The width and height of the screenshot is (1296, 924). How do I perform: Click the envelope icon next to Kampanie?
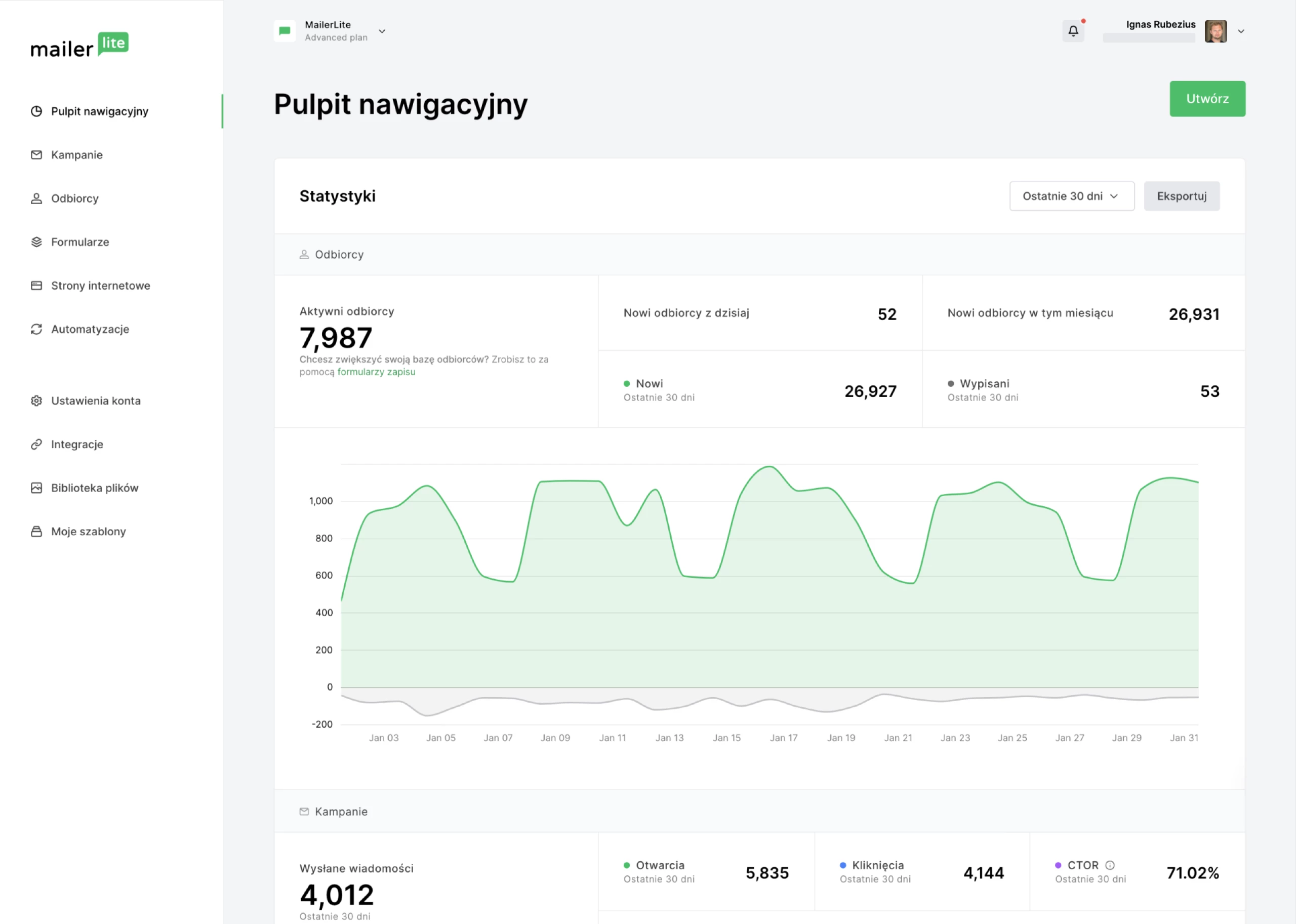click(x=36, y=155)
